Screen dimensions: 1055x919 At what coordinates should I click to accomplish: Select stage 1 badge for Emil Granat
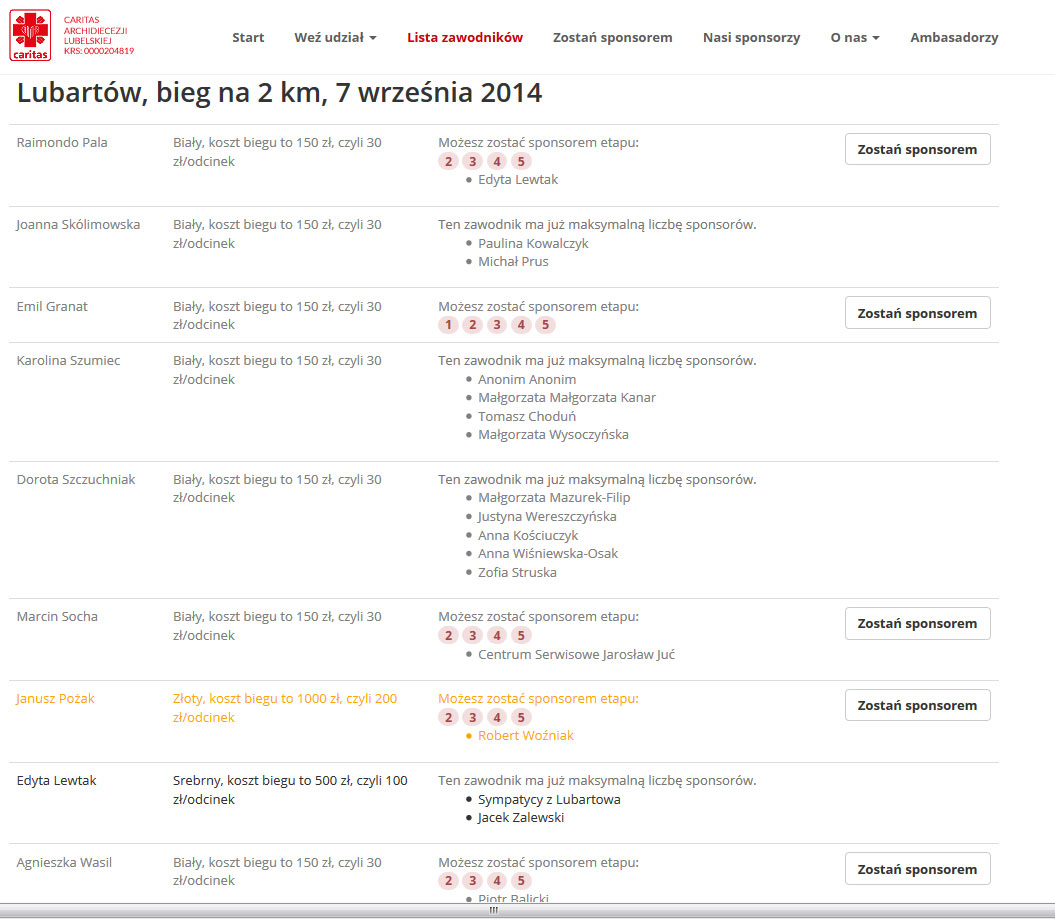[x=448, y=325]
